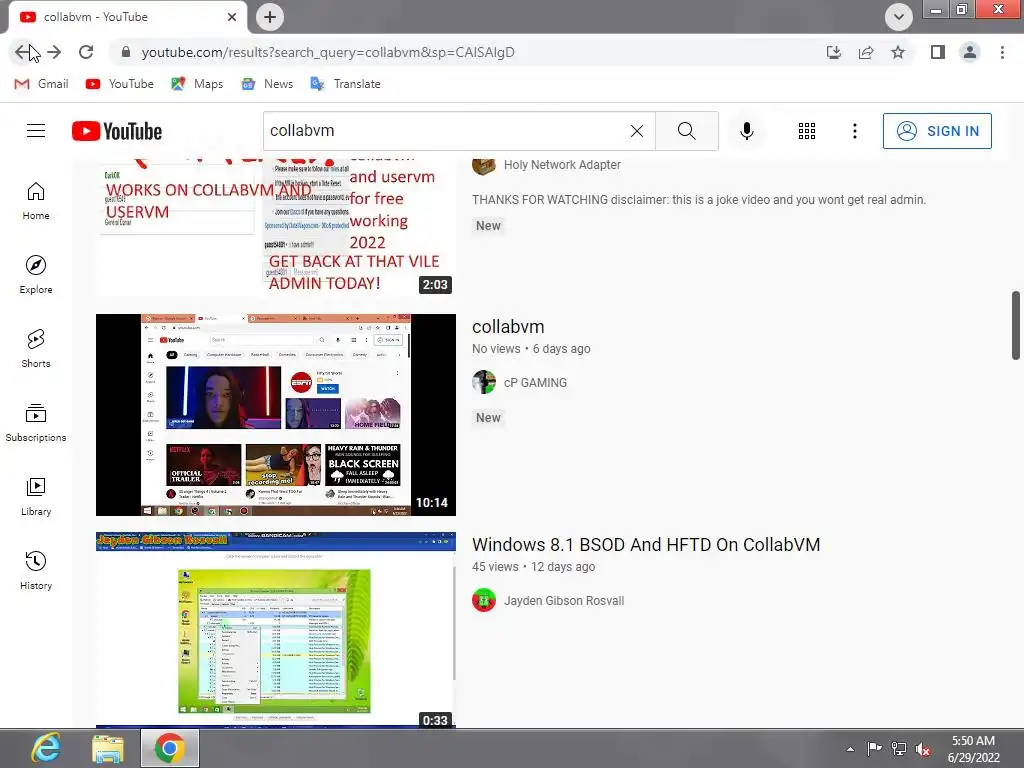Toggle the Chrome side panel
1024x768 pixels.
coord(938,52)
